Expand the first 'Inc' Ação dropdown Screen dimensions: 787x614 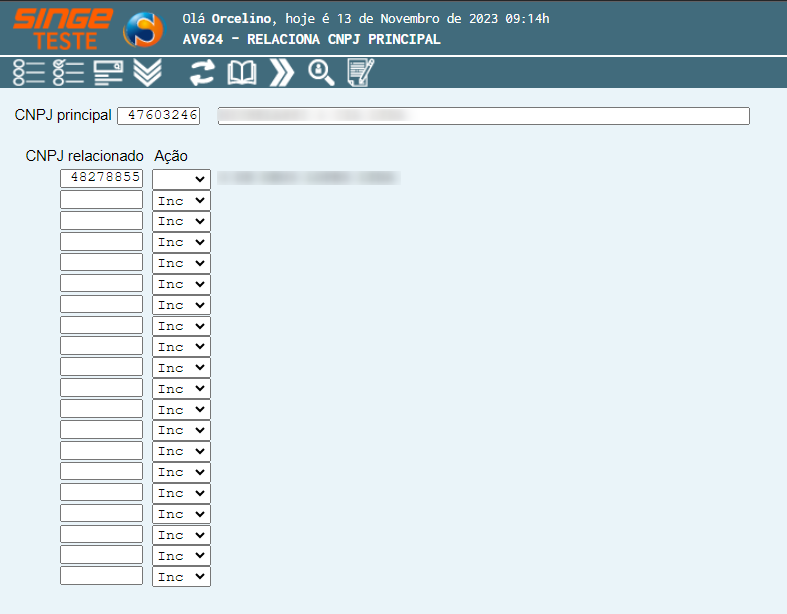pos(181,200)
